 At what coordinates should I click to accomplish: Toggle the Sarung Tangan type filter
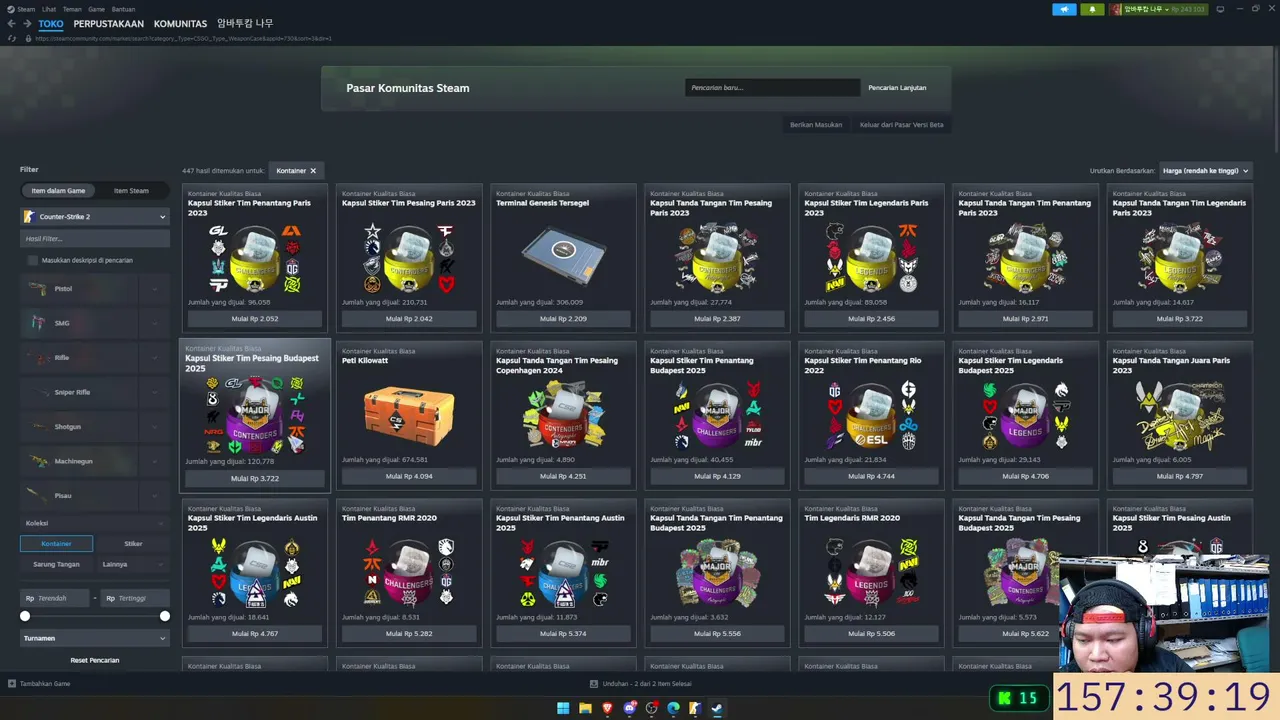click(x=56, y=564)
